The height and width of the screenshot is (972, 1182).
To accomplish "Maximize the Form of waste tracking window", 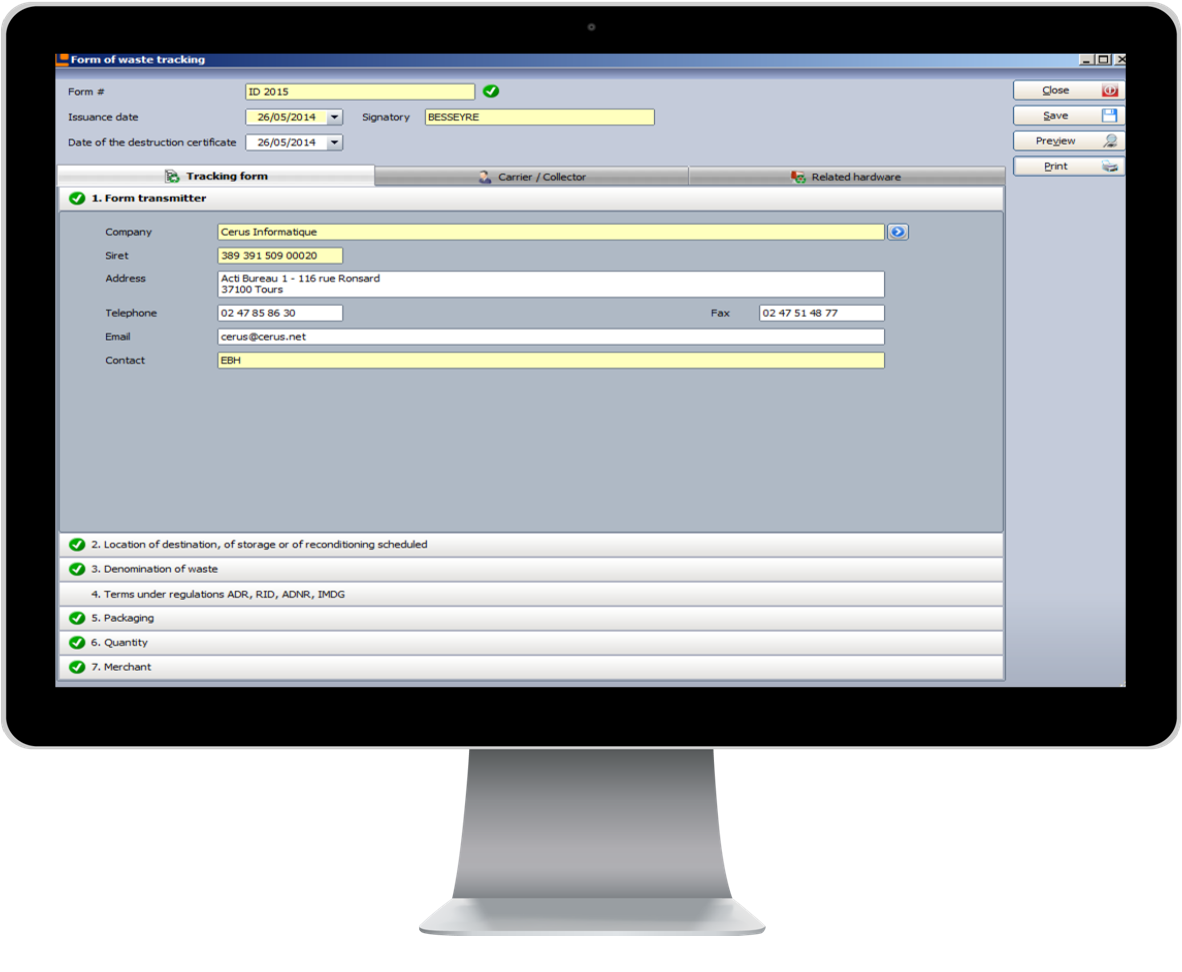I will [x=1104, y=60].
